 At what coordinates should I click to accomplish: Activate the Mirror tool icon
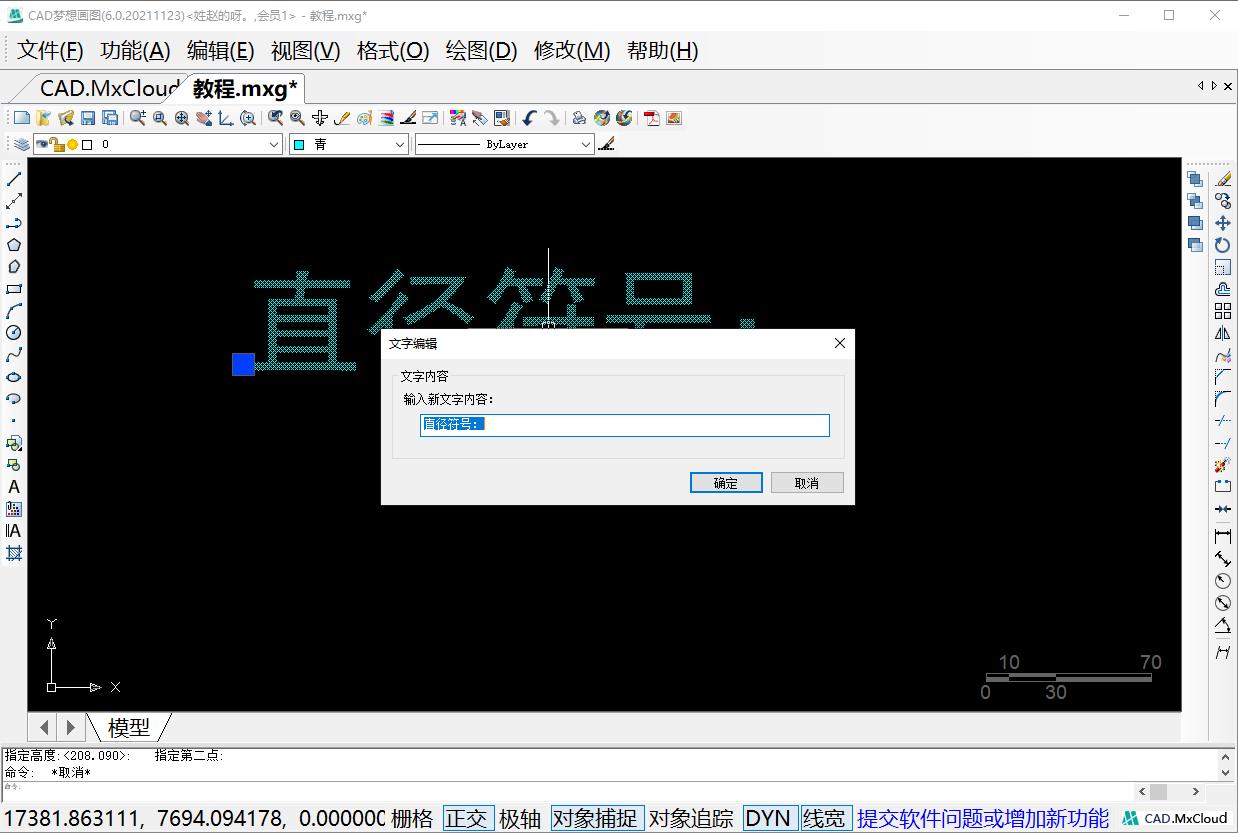tap(1222, 333)
